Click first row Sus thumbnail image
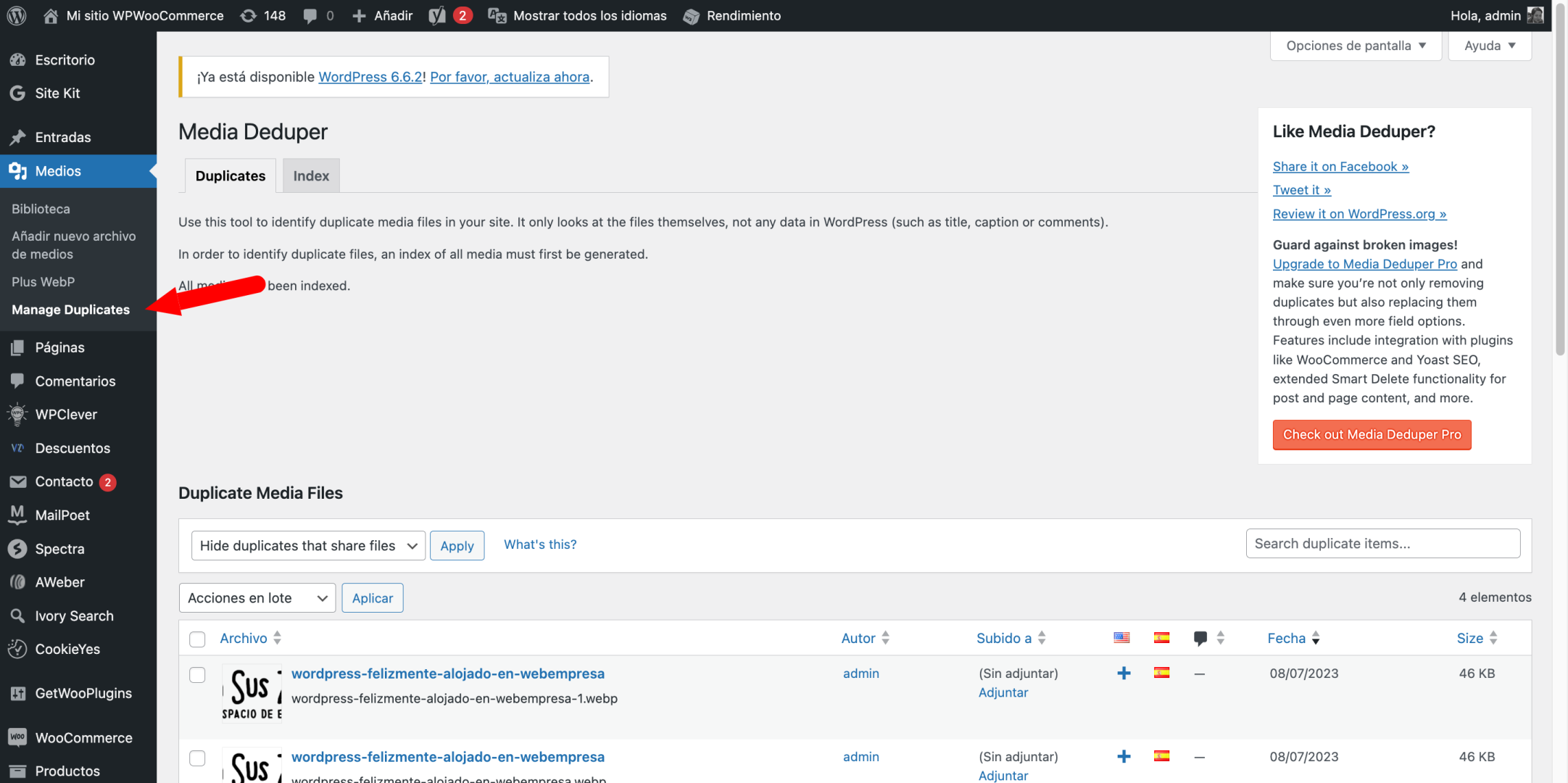This screenshot has width=1568, height=783. (252, 694)
